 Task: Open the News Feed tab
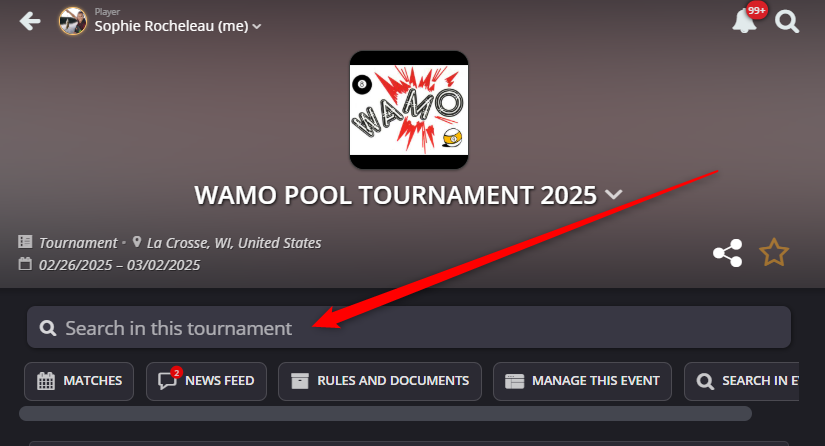(206, 381)
